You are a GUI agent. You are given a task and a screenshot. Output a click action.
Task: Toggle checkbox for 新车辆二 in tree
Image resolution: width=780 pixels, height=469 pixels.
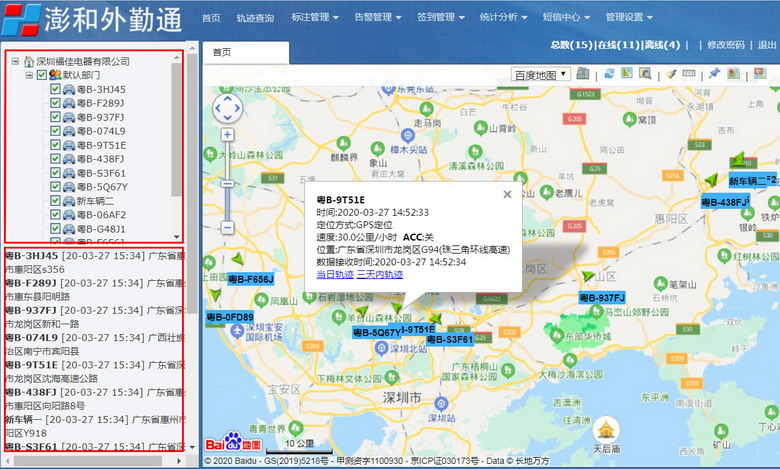tap(55, 200)
